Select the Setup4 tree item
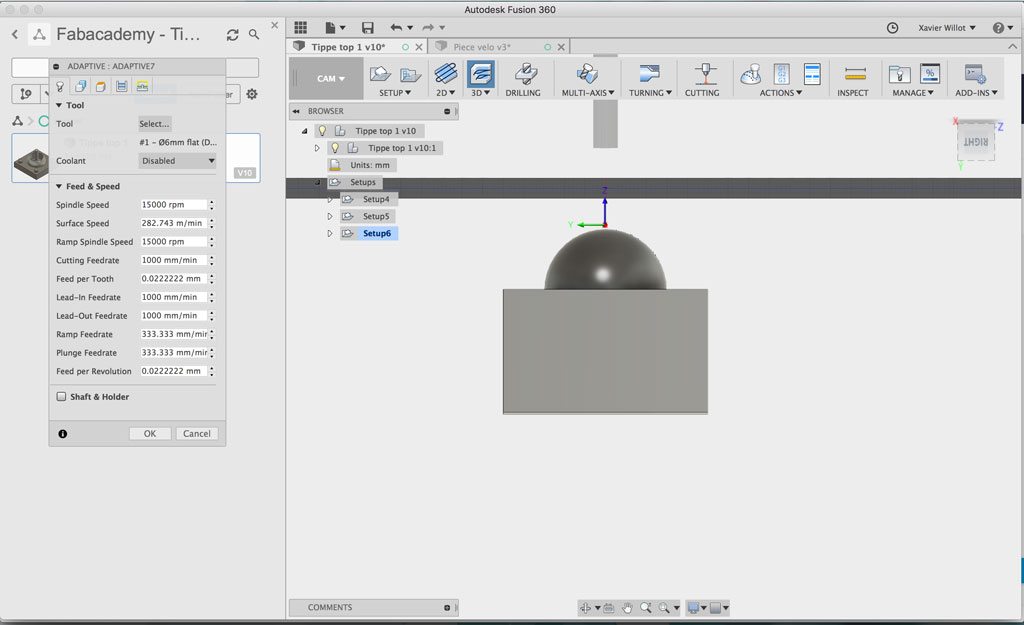The height and width of the screenshot is (625, 1024). (x=376, y=199)
